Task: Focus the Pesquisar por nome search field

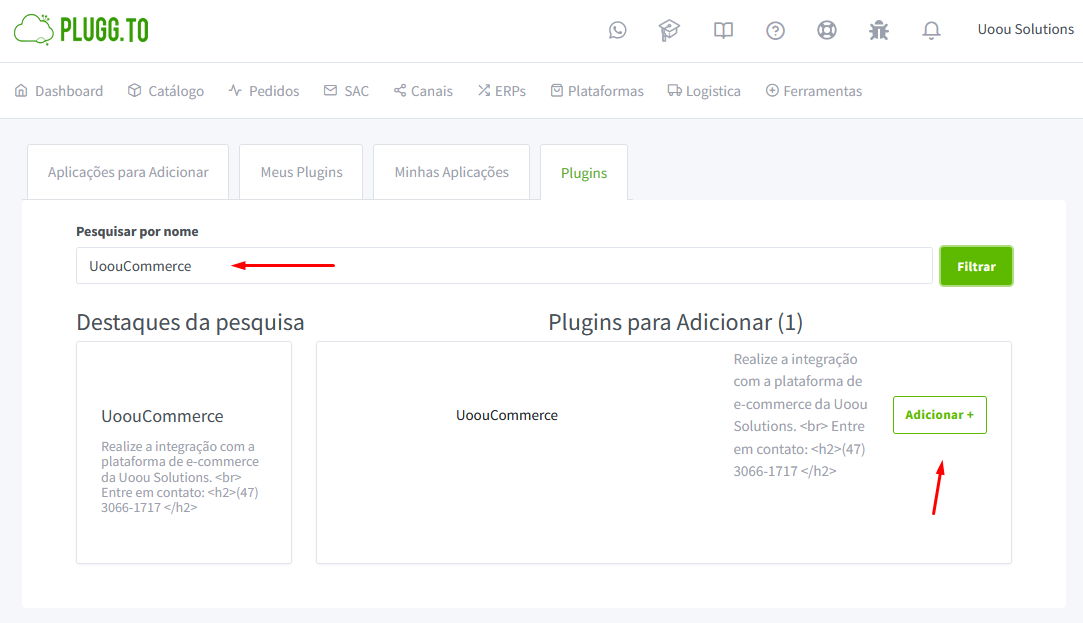Action: [504, 266]
